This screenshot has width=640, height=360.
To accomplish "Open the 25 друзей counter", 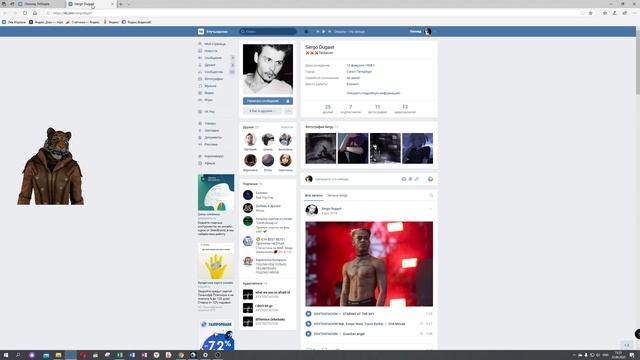I will pos(328,109).
